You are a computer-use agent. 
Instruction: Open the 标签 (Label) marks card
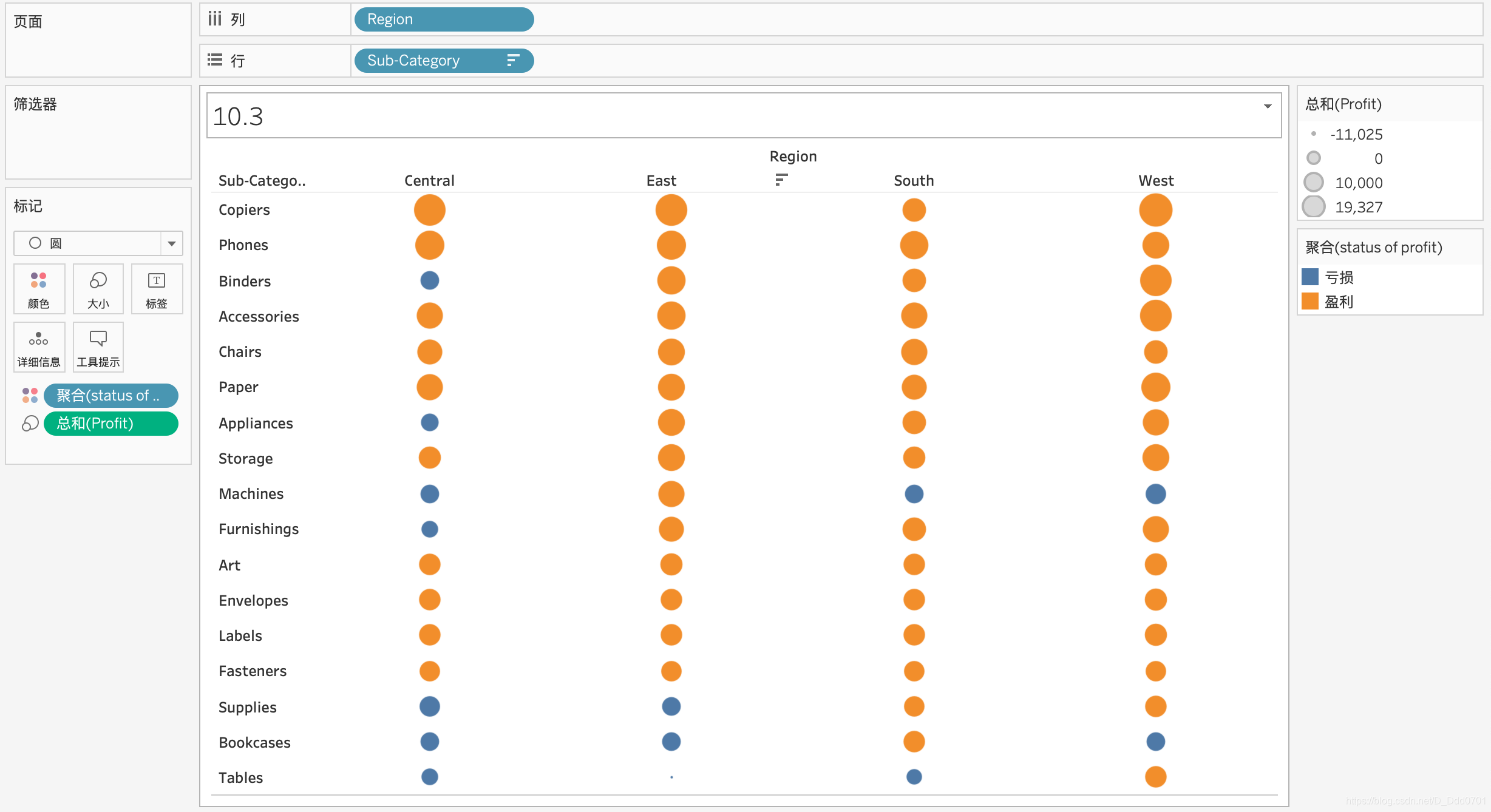[x=157, y=289]
